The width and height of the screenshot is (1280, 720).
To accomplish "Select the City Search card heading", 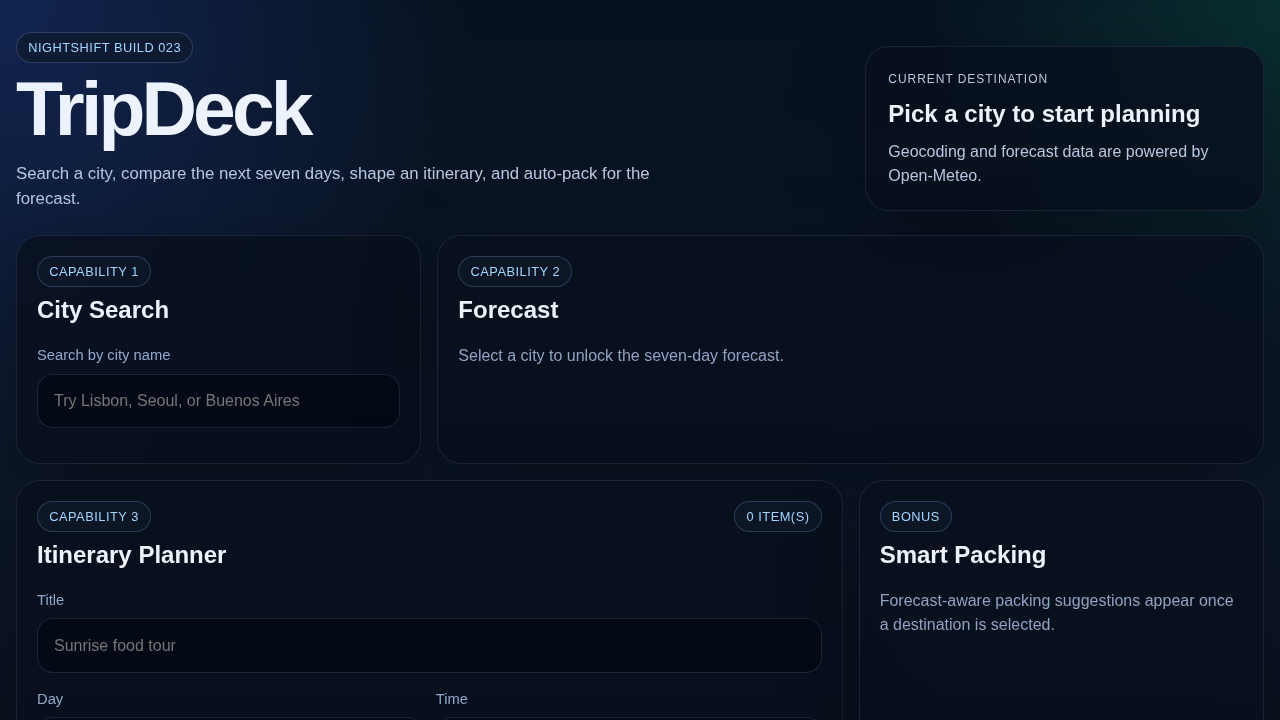I will 103,310.
